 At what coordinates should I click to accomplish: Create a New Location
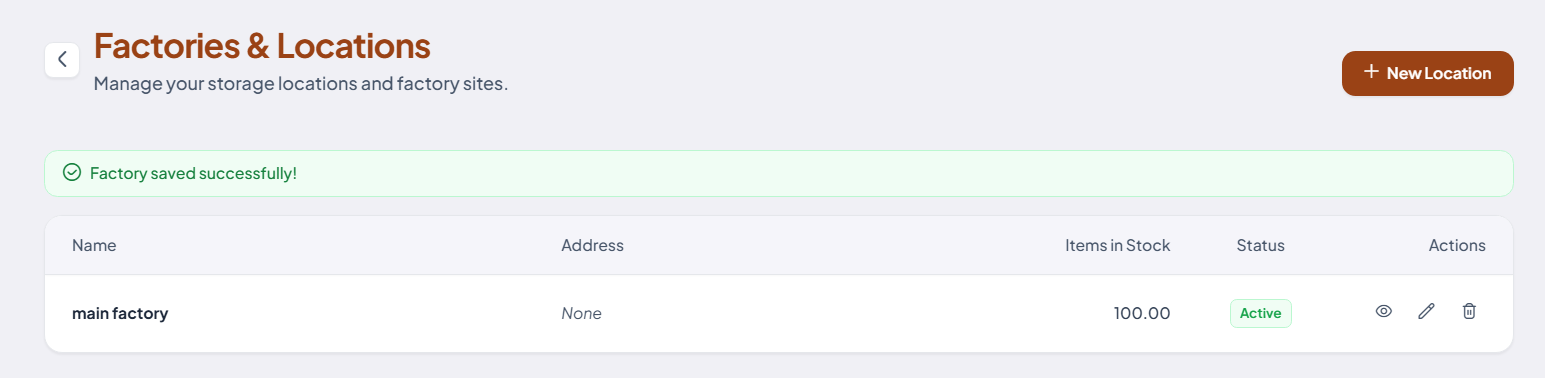[1427, 73]
